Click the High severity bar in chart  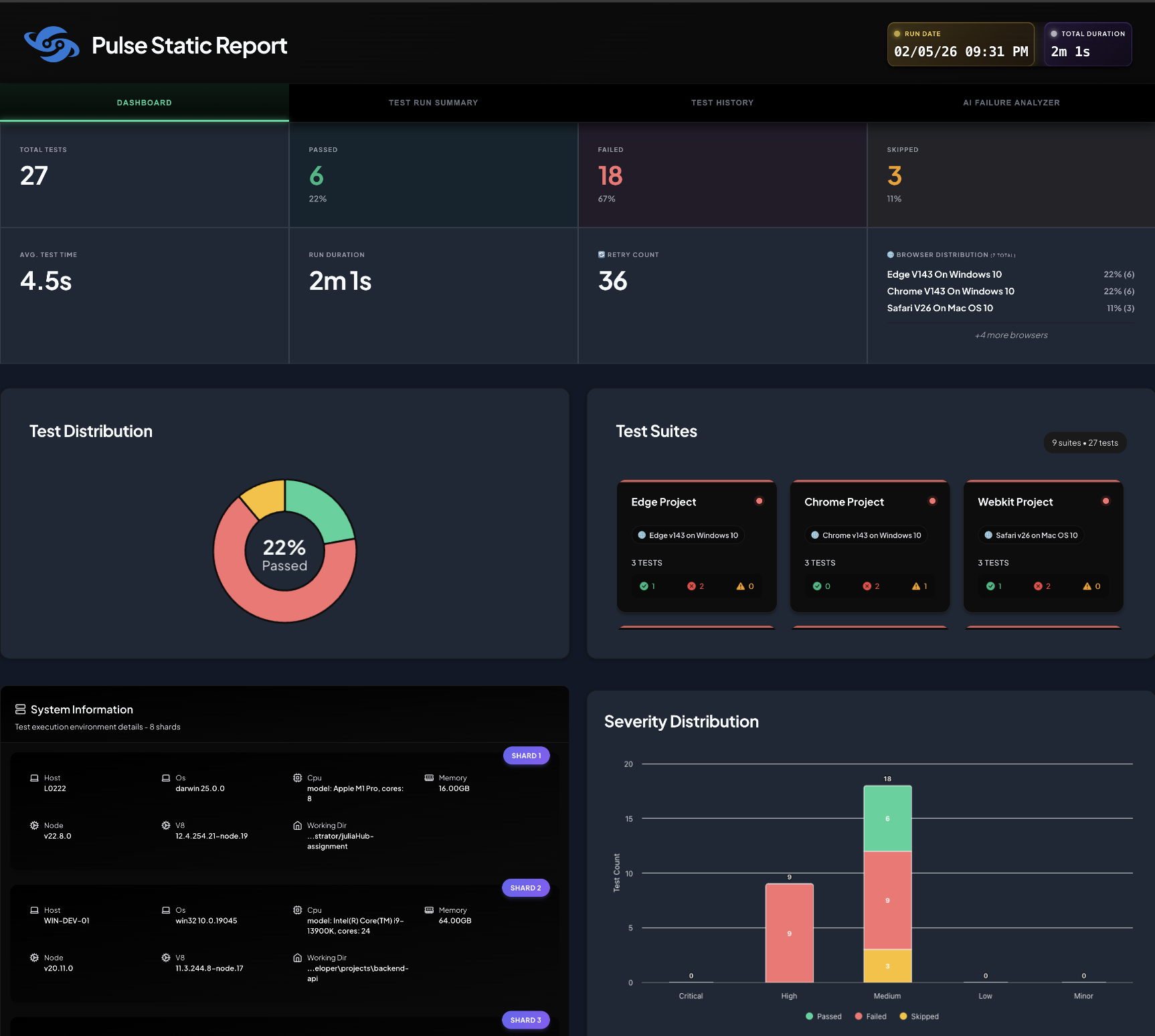789,933
